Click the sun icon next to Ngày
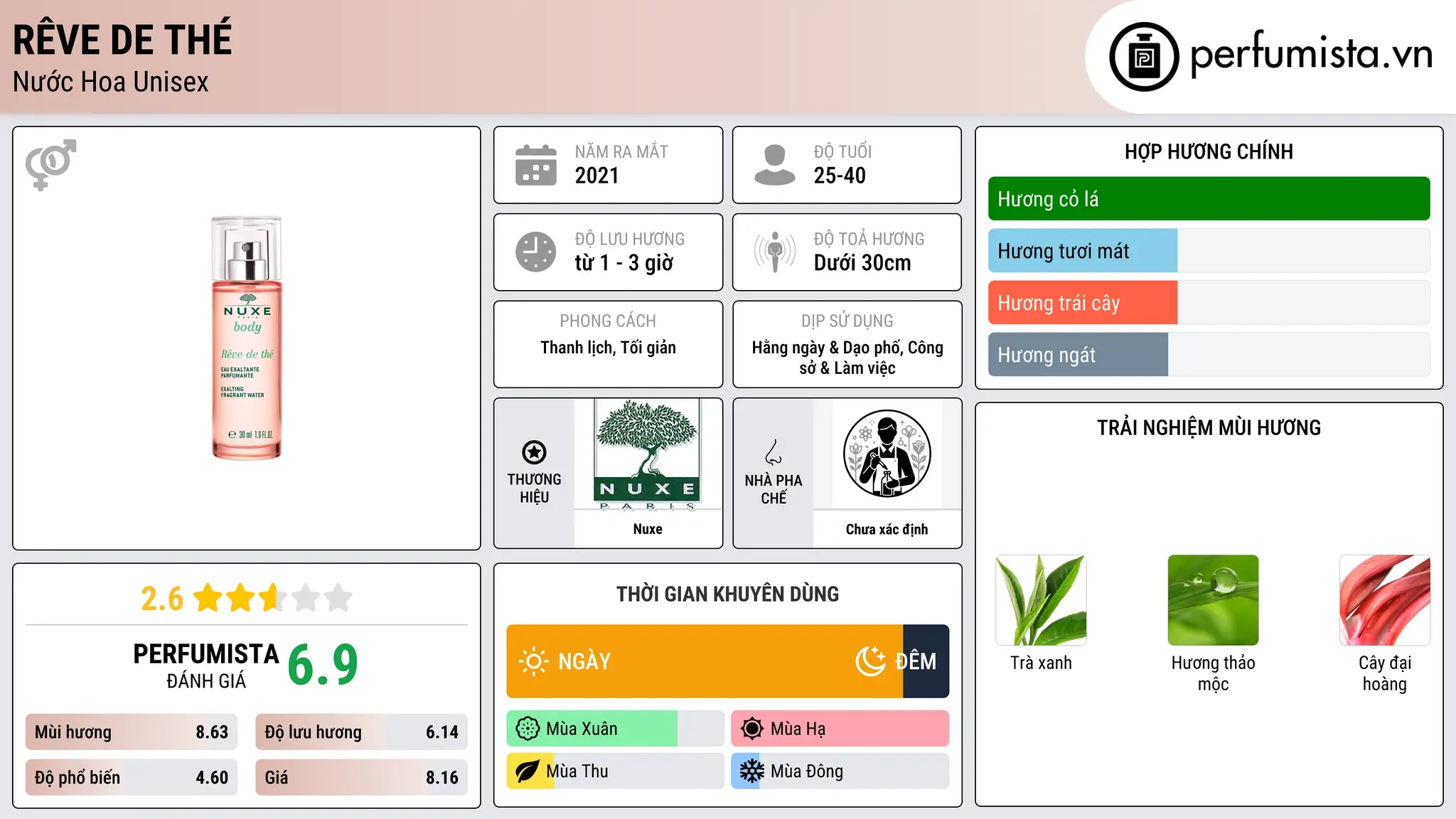1456x819 pixels. 533,661
